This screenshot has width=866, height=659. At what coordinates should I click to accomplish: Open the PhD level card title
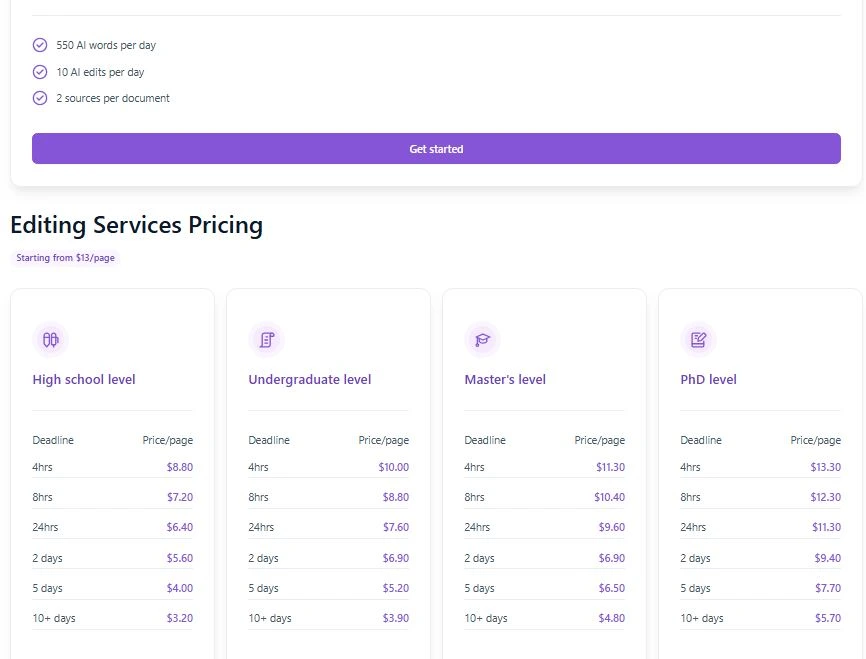click(708, 380)
